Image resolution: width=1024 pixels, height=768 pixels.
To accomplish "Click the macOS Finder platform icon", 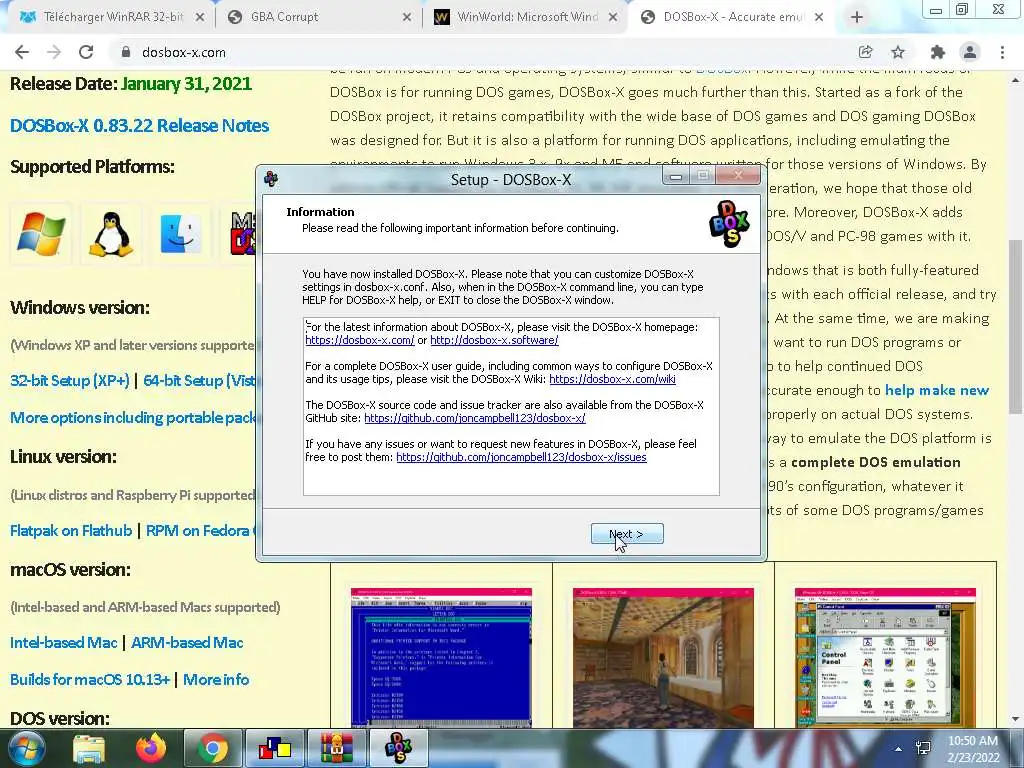I will [180, 233].
